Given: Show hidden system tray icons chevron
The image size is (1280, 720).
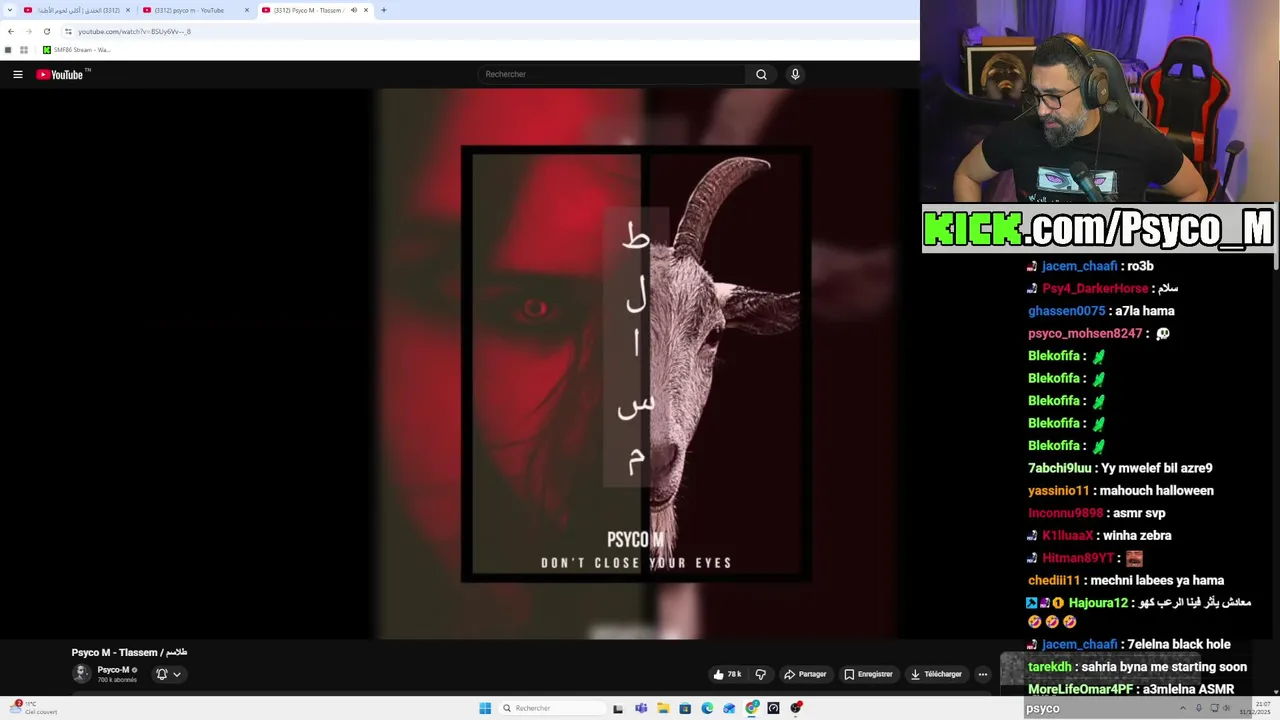Looking at the screenshot, I should click(1183, 708).
